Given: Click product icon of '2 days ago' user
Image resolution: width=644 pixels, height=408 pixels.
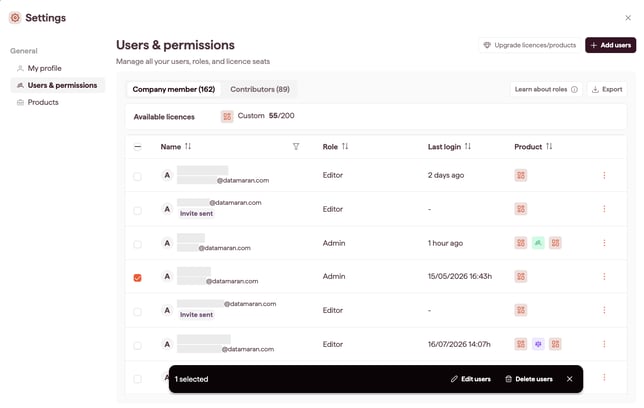Looking at the screenshot, I should pyautogui.click(x=521, y=175).
